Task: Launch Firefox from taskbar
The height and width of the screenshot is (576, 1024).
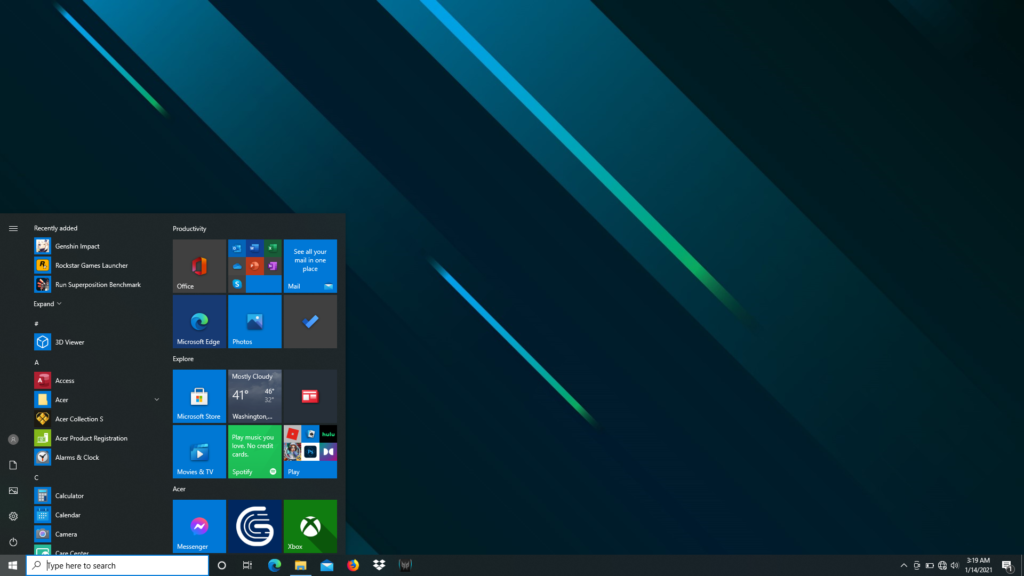Action: (x=353, y=566)
